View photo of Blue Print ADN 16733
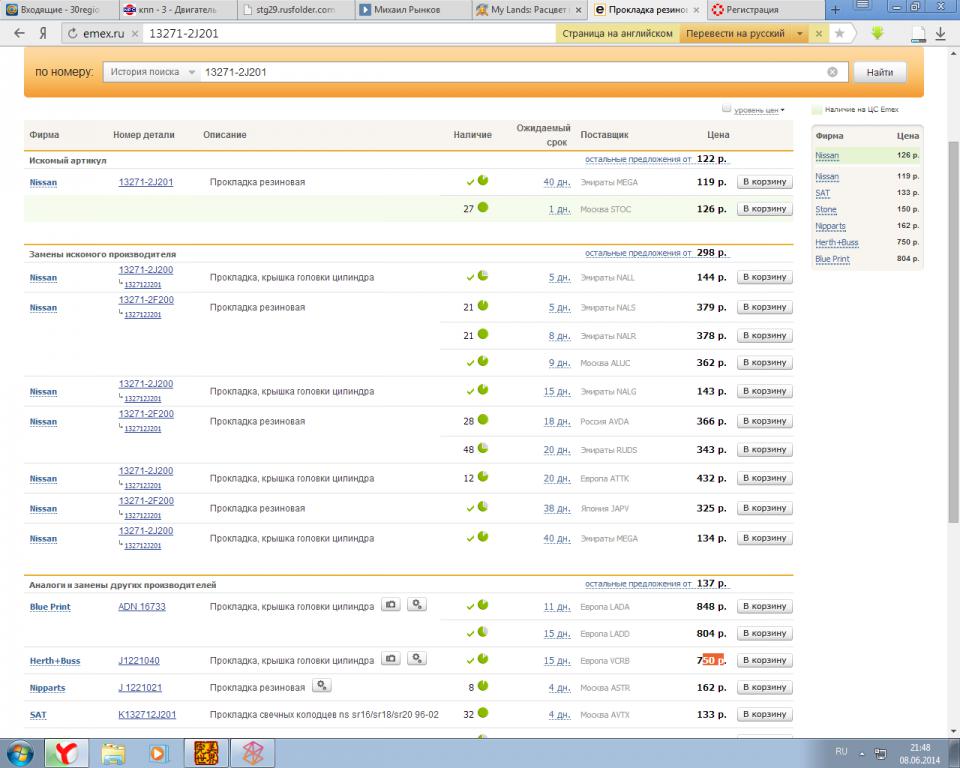This screenshot has width=960, height=768. coord(391,604)
